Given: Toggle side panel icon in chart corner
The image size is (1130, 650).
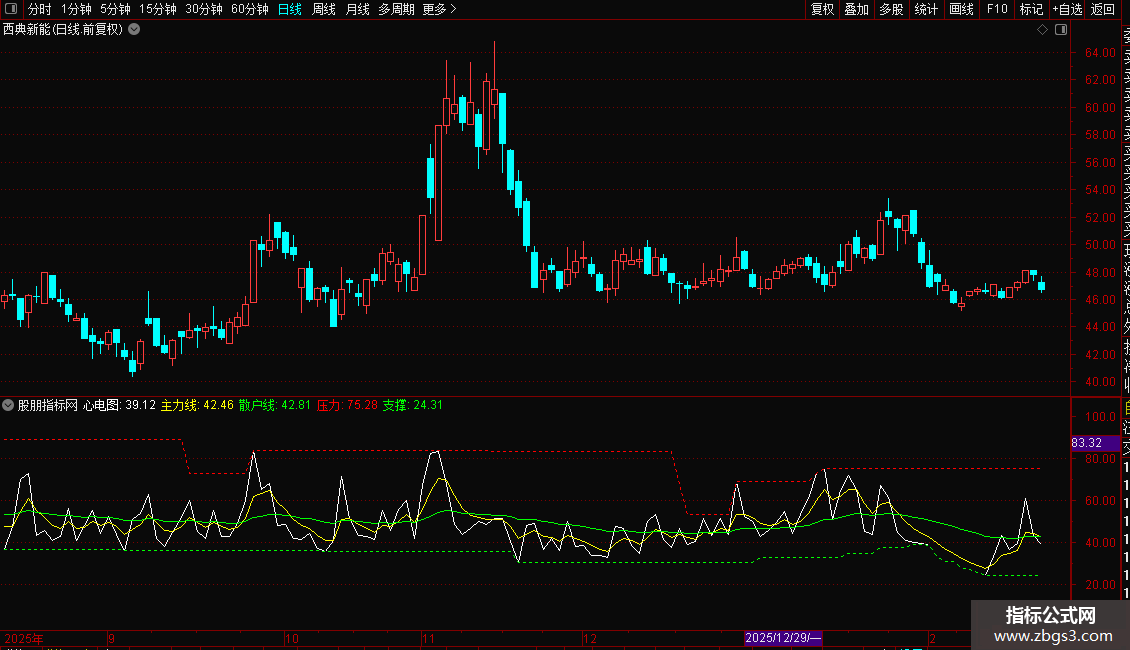Looking at the screenshot, I should pos(1061,30).
